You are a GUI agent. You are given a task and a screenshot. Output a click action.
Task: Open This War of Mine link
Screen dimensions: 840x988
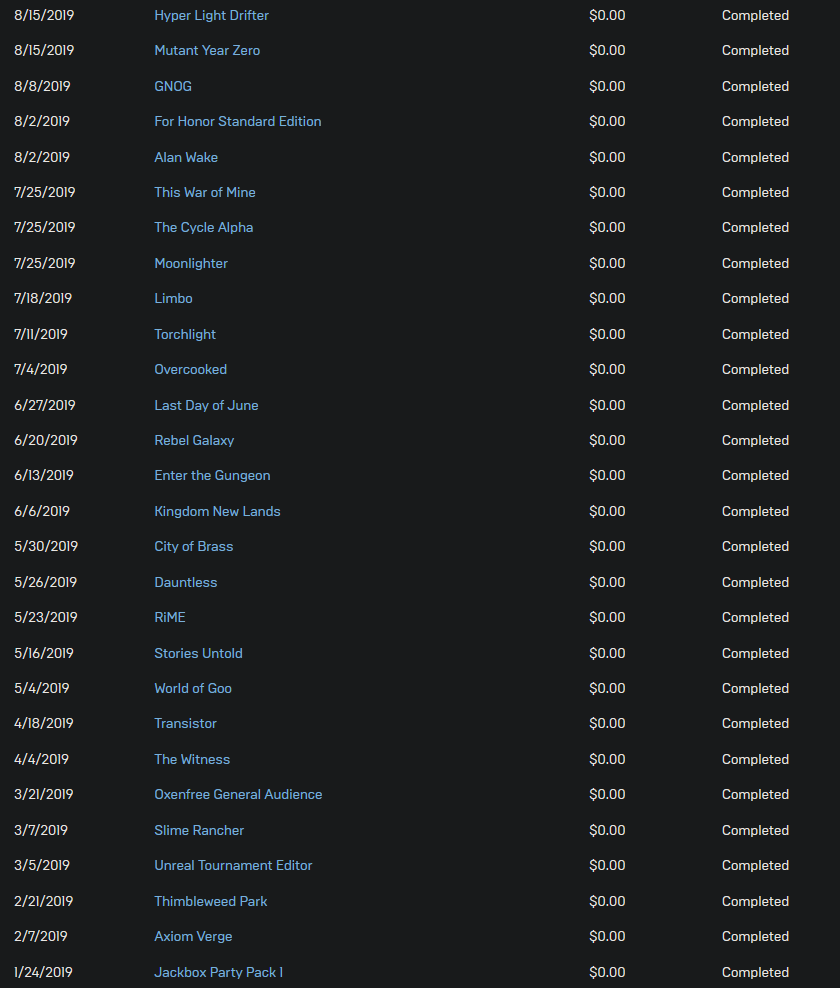[x=205, y=193]
